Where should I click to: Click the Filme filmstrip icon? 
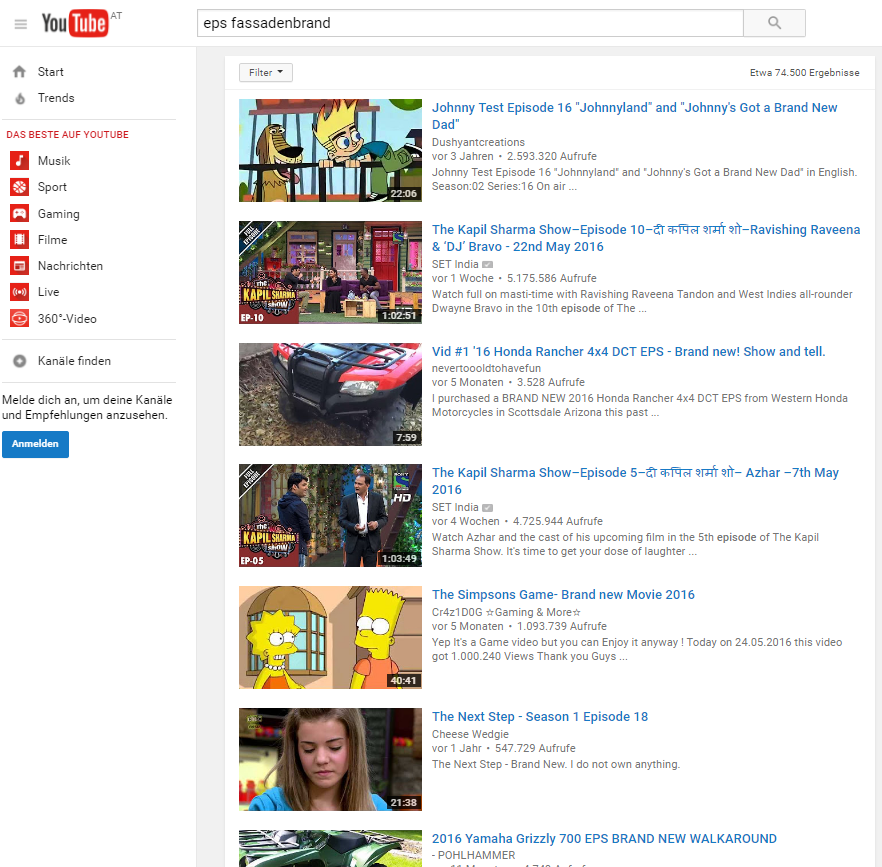tap(19, 240)
